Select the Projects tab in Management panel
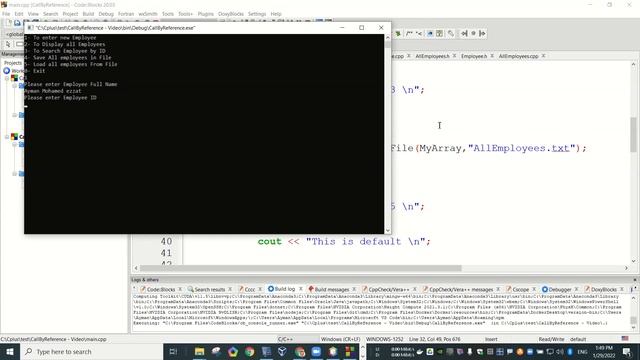 [x=13, y=63]
